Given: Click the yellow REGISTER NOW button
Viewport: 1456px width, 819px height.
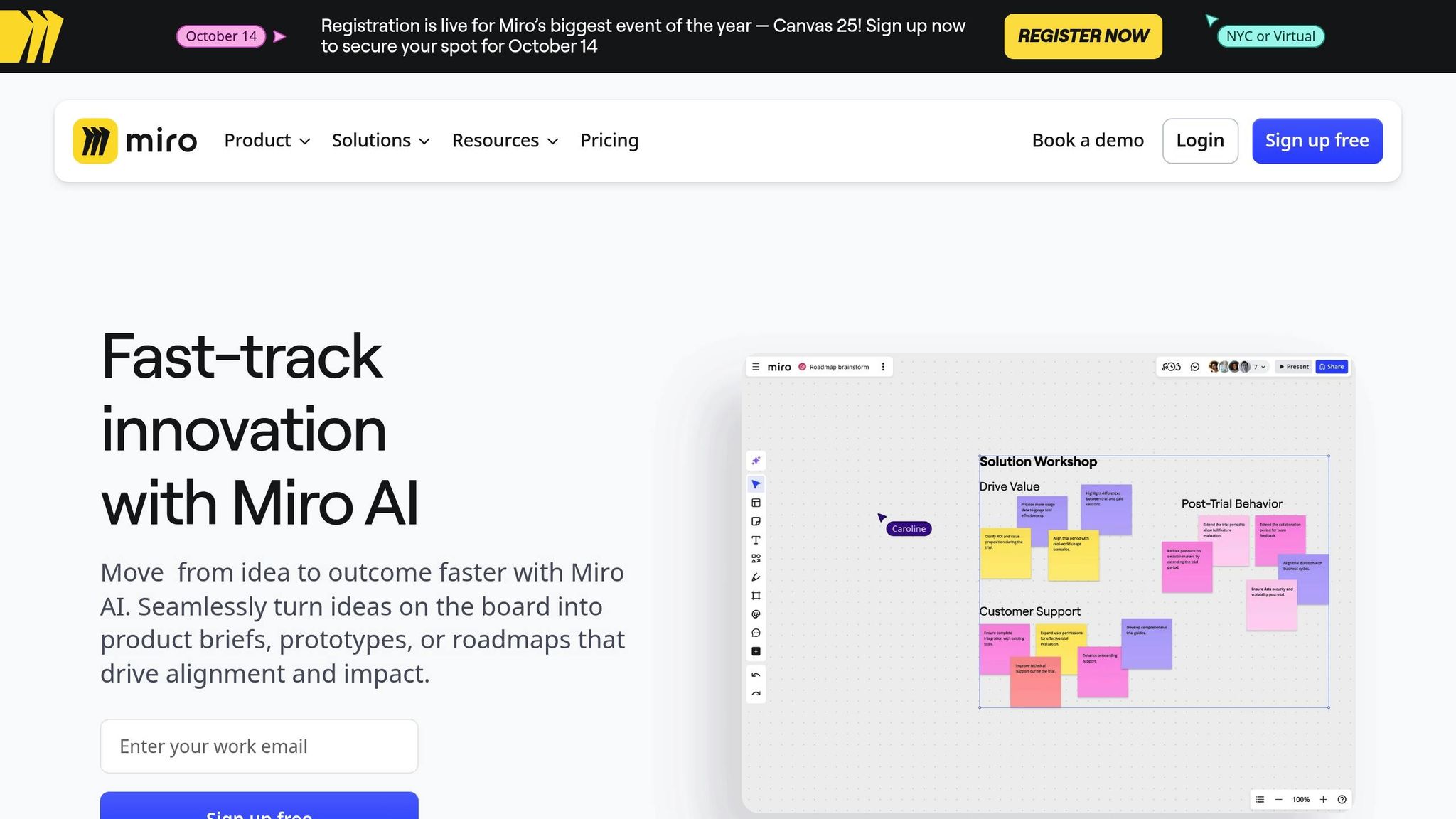Looking at the screenshot, I should coord(1083,36).
